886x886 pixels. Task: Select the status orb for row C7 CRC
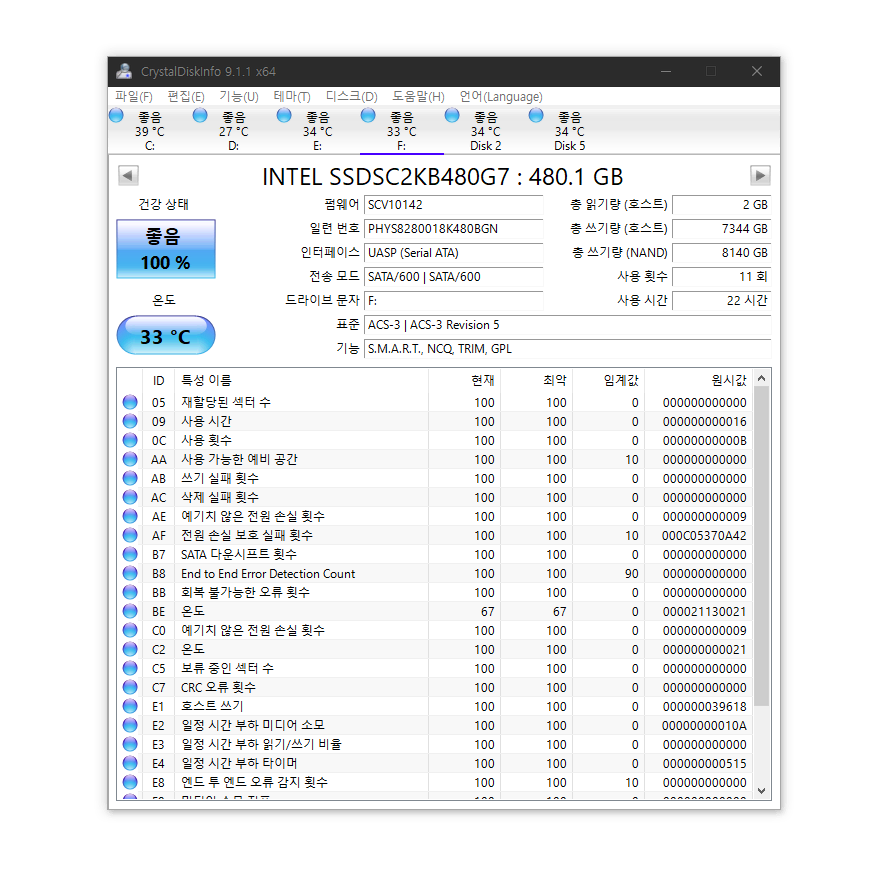130,687
